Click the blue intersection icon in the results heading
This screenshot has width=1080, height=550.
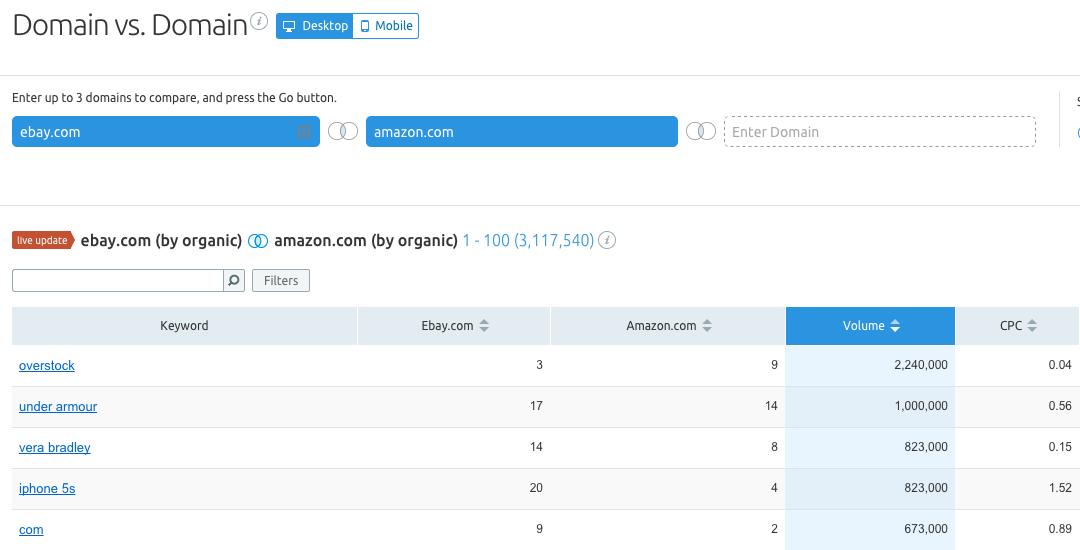click(258, 241)
